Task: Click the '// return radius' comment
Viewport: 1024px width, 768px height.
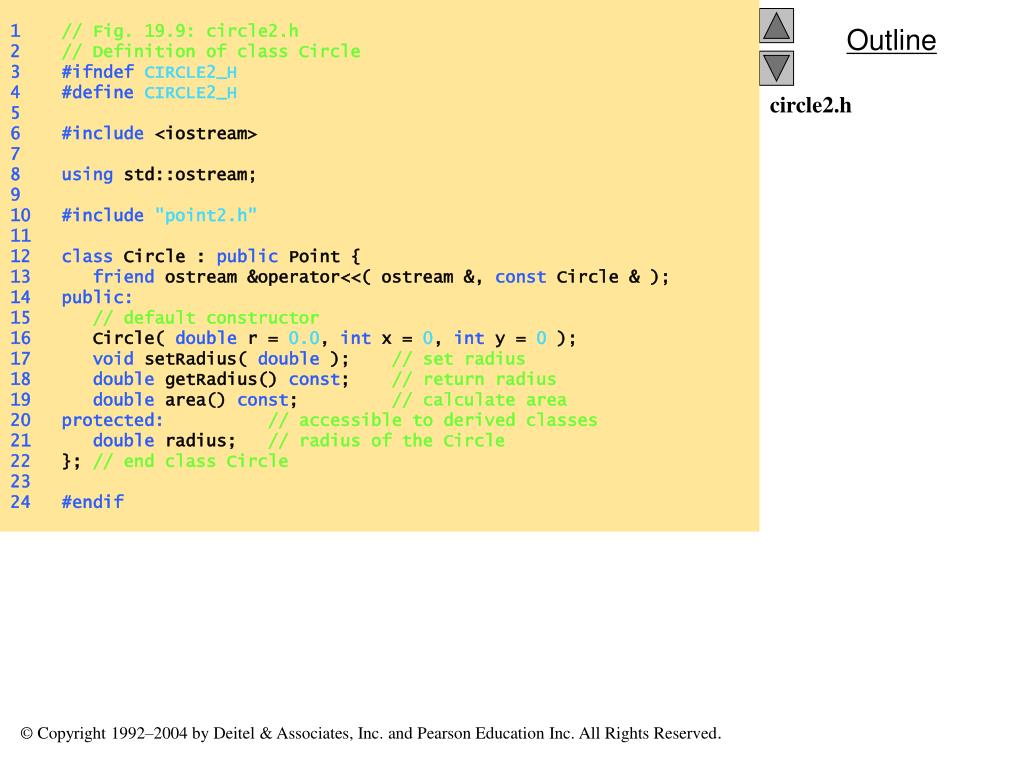Action: point(474,379)
